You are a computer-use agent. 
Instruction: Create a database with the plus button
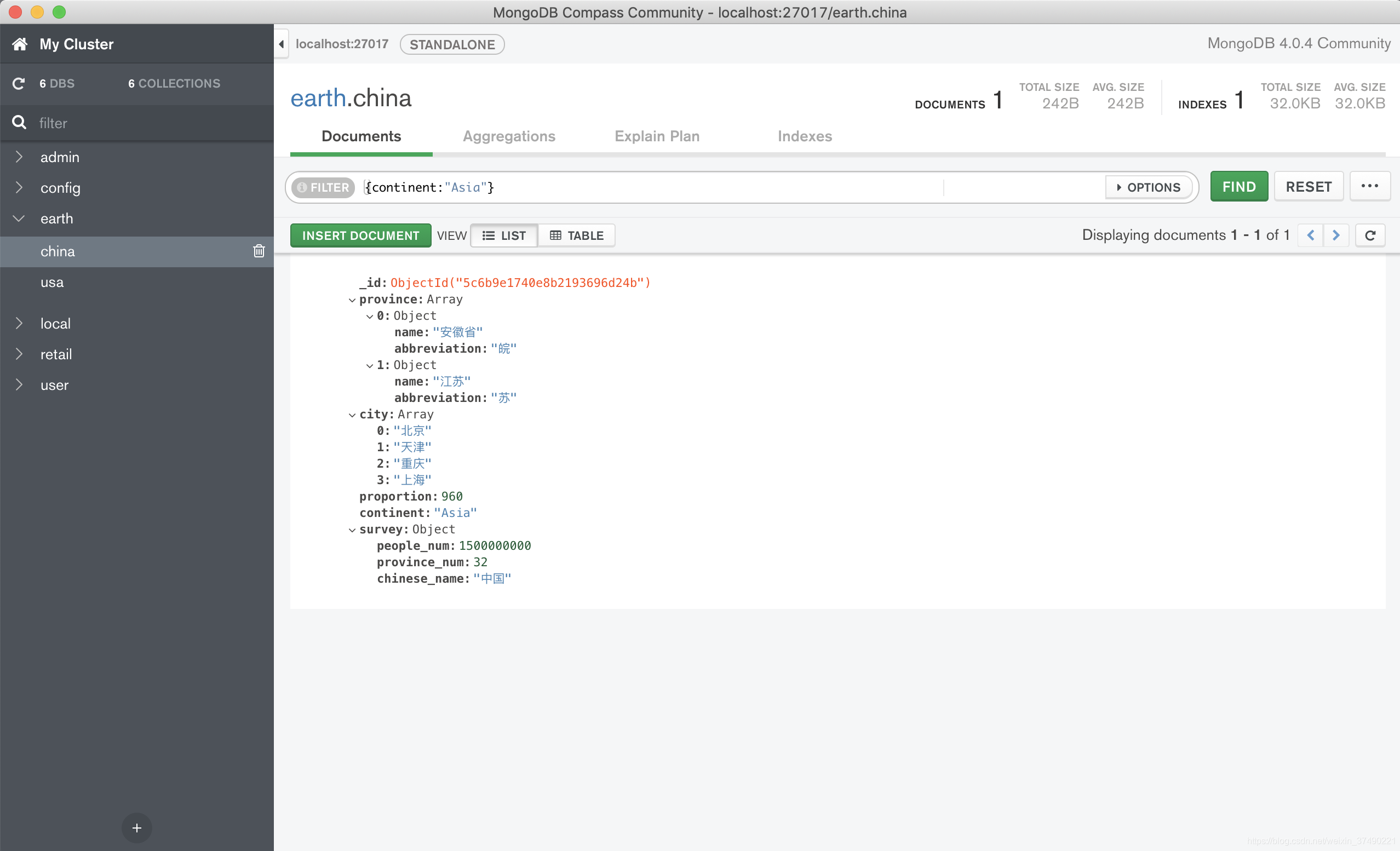(x=137, y=827)
